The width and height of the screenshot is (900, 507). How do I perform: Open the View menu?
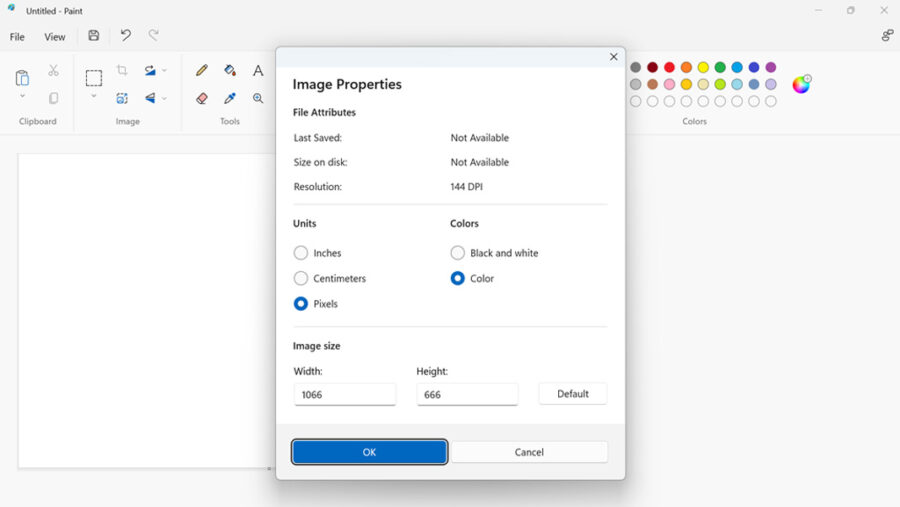[55, 37]
